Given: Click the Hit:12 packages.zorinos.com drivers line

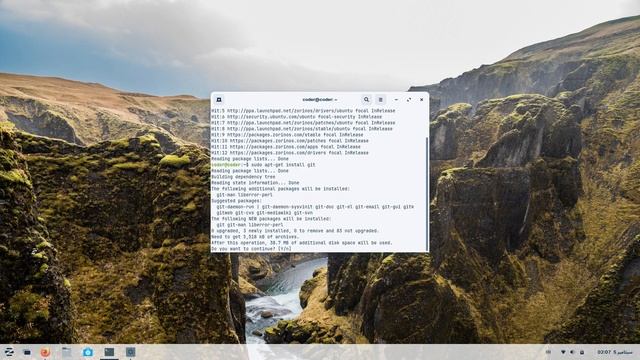Looking at the screenshot, I should point(290,153).
